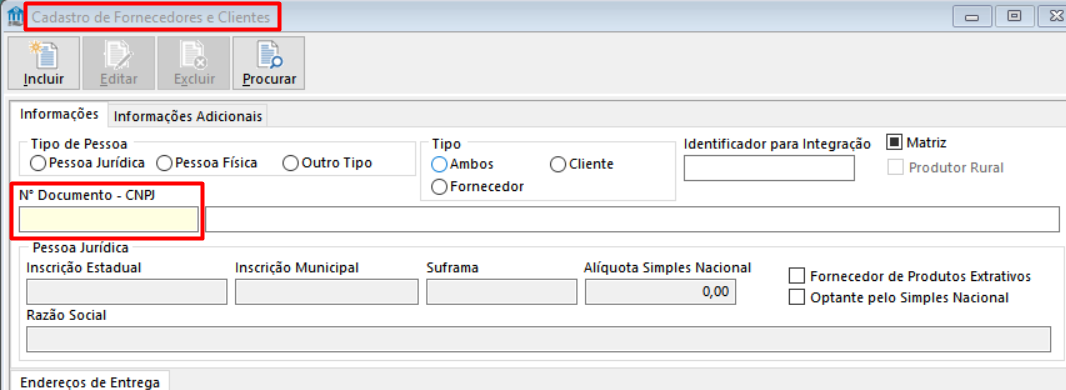Toggle the Produtor Rural checkbox
1066x390 pixels.
click(896, 167)
